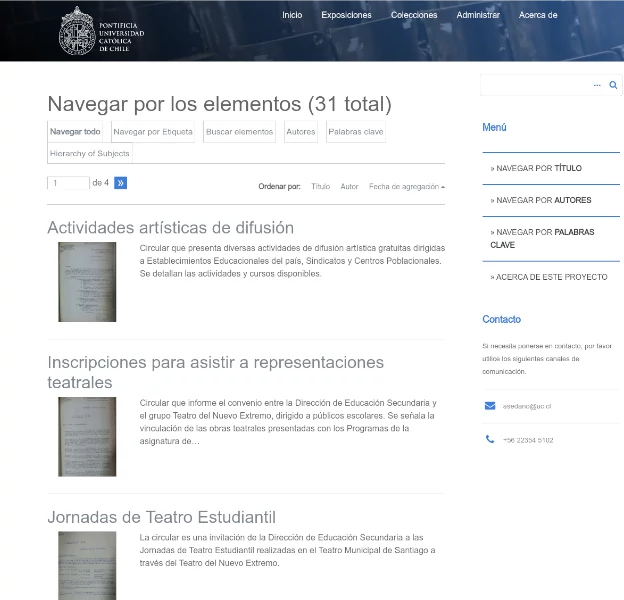Image resolution: width=624 pixels, height=600 pixels.
Task: Open the Colecciones menu item
Action: pos(414,15)
